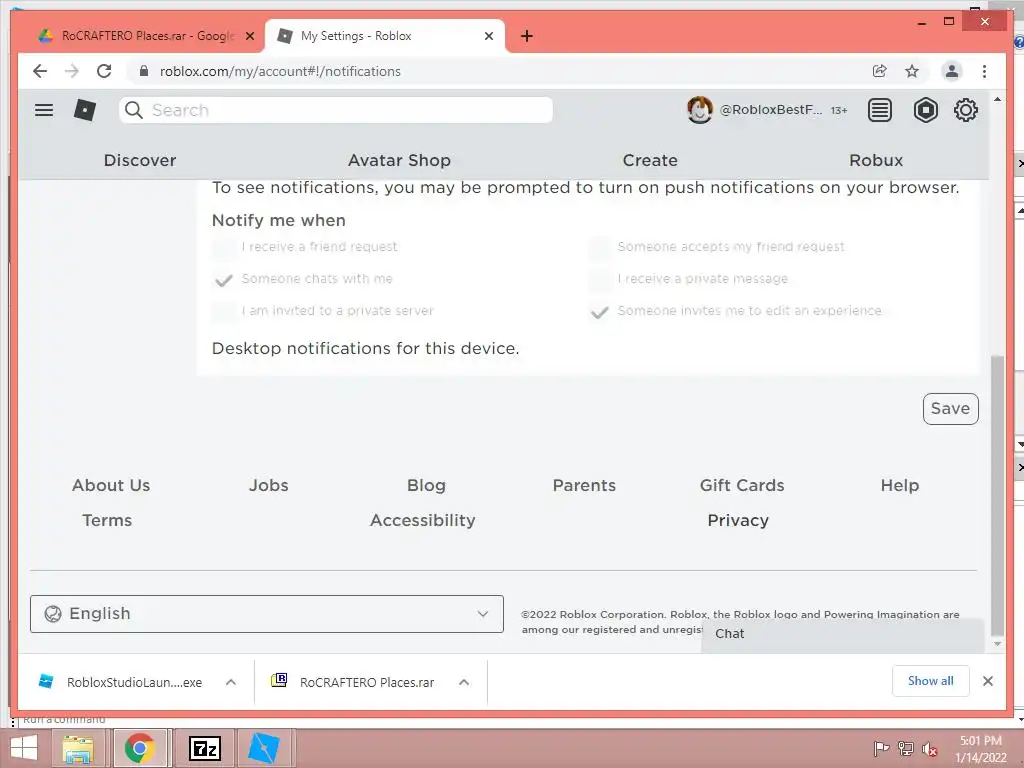
Task: Open the Windows Start button
Action: tap(24, 748)
